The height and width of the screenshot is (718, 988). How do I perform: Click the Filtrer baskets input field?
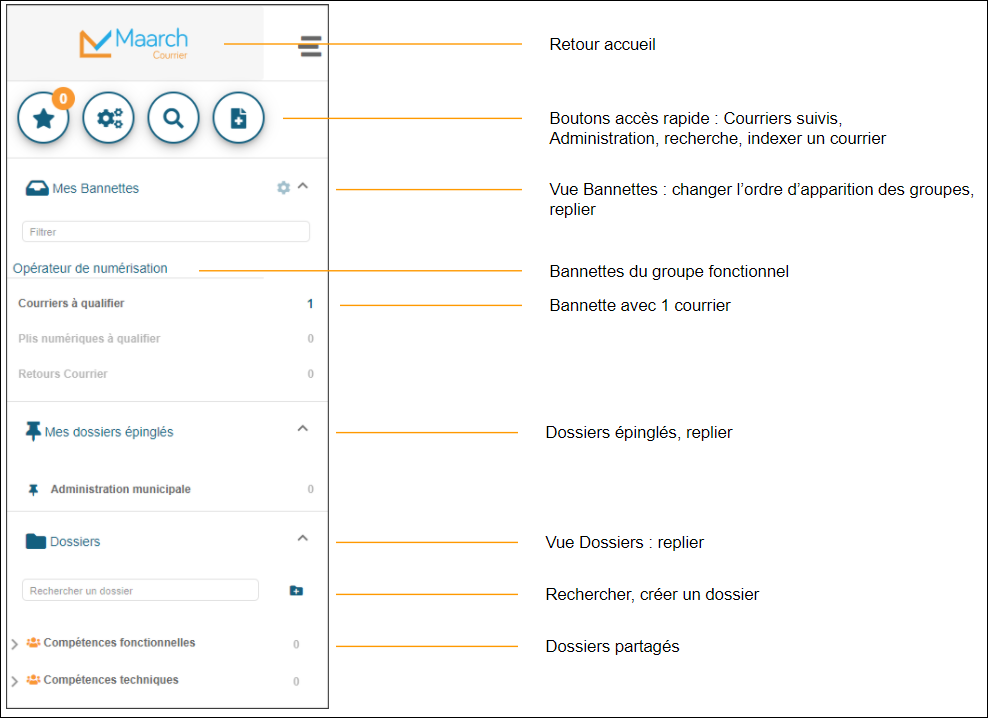pyautogui.click(x=165, y=232)
